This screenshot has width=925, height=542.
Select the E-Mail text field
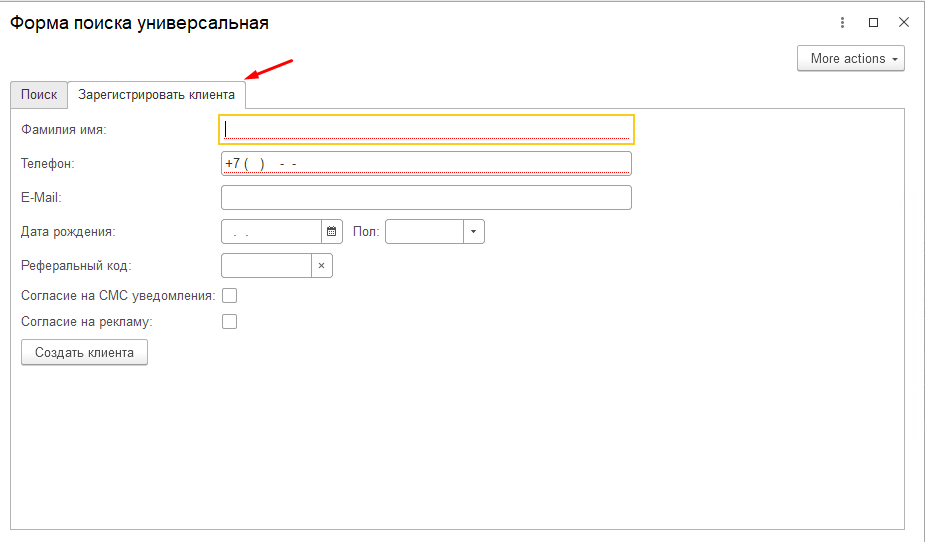tap(427, 198)
